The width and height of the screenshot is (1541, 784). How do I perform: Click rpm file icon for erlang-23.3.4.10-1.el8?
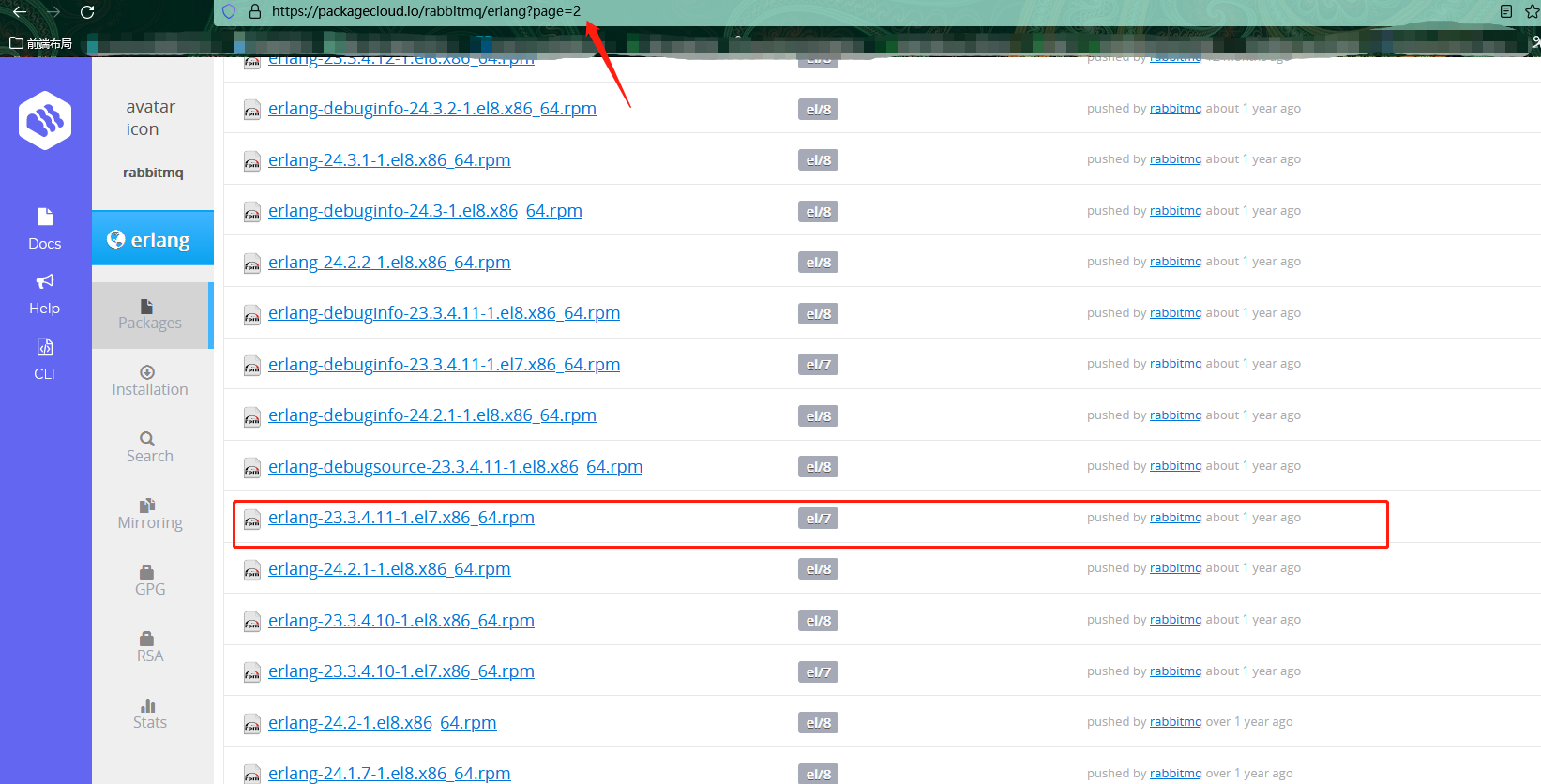pos(252,622)
